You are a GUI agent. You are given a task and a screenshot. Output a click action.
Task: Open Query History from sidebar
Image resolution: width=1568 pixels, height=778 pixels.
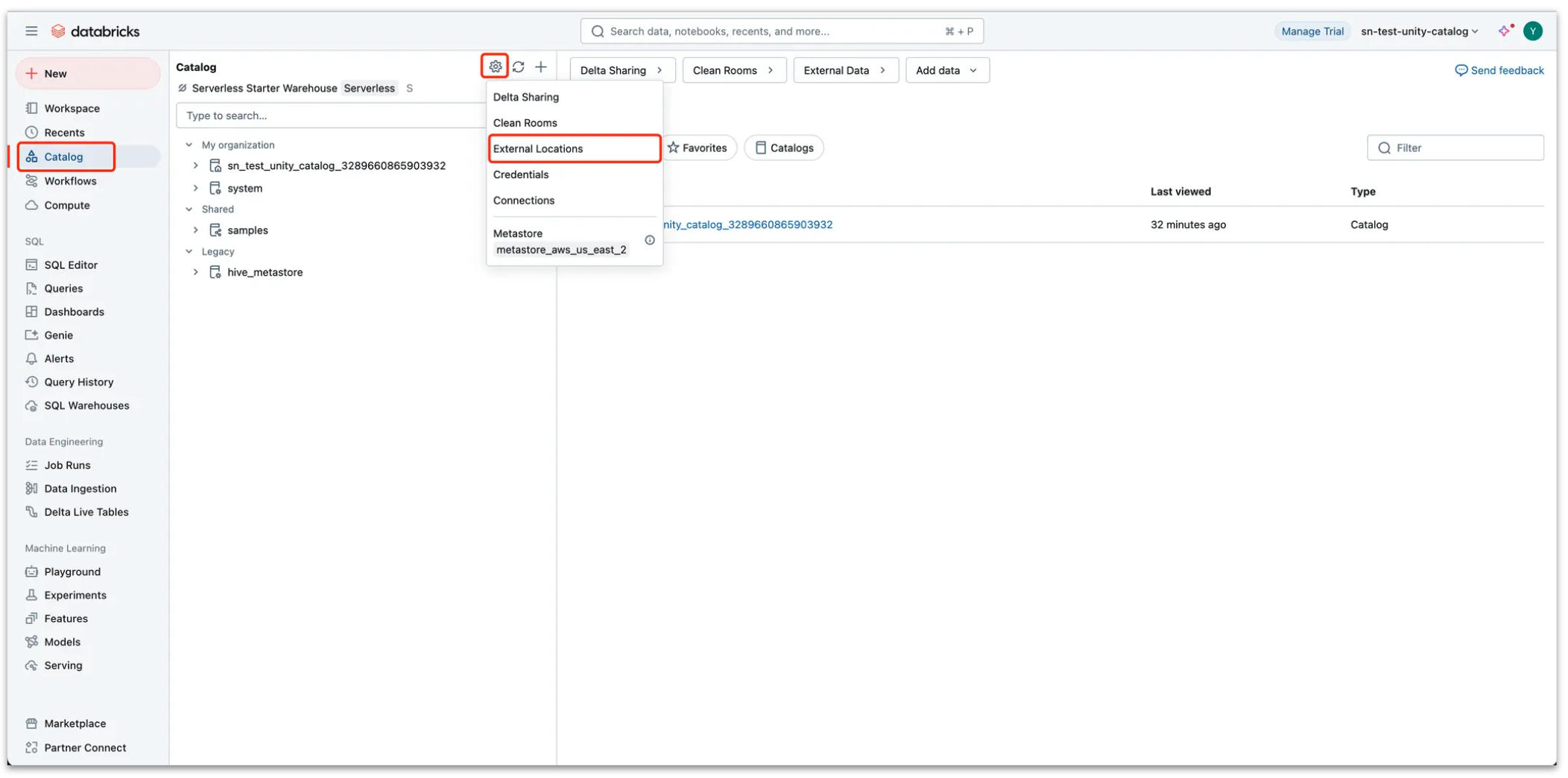point(78,382)
